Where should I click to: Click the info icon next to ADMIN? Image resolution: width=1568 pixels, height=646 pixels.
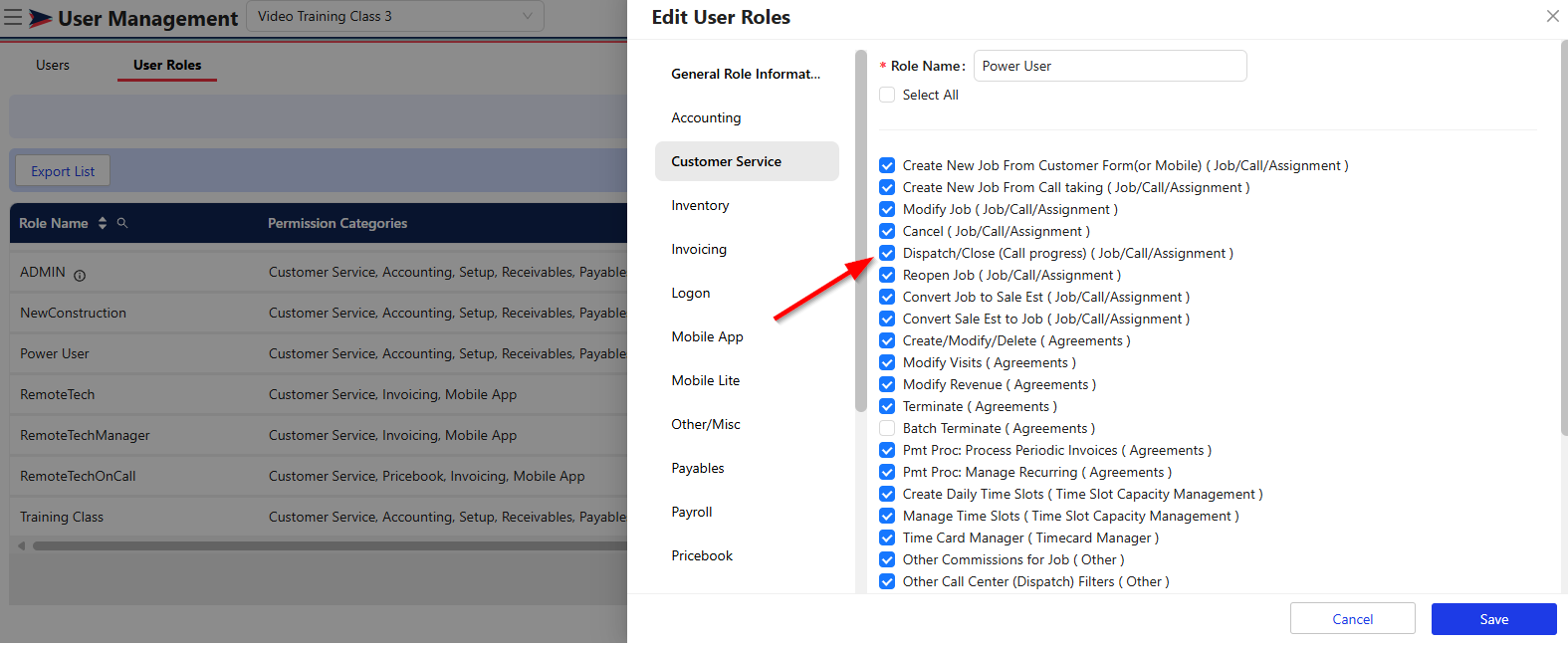80,276
